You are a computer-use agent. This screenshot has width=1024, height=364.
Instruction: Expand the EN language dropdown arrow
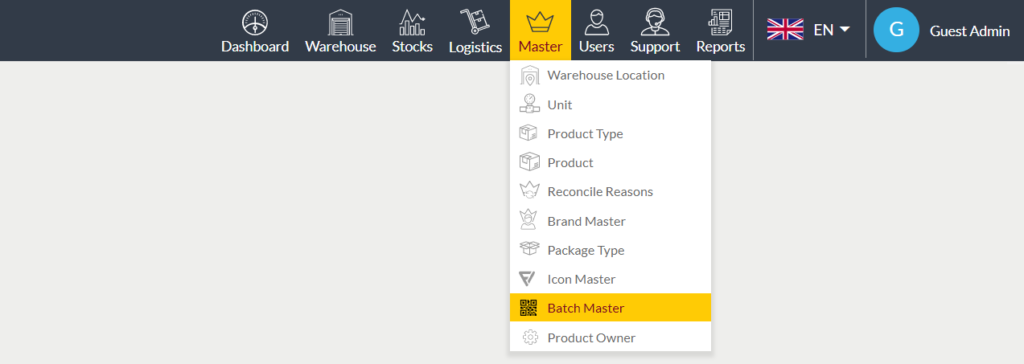[x=844, y=29]
